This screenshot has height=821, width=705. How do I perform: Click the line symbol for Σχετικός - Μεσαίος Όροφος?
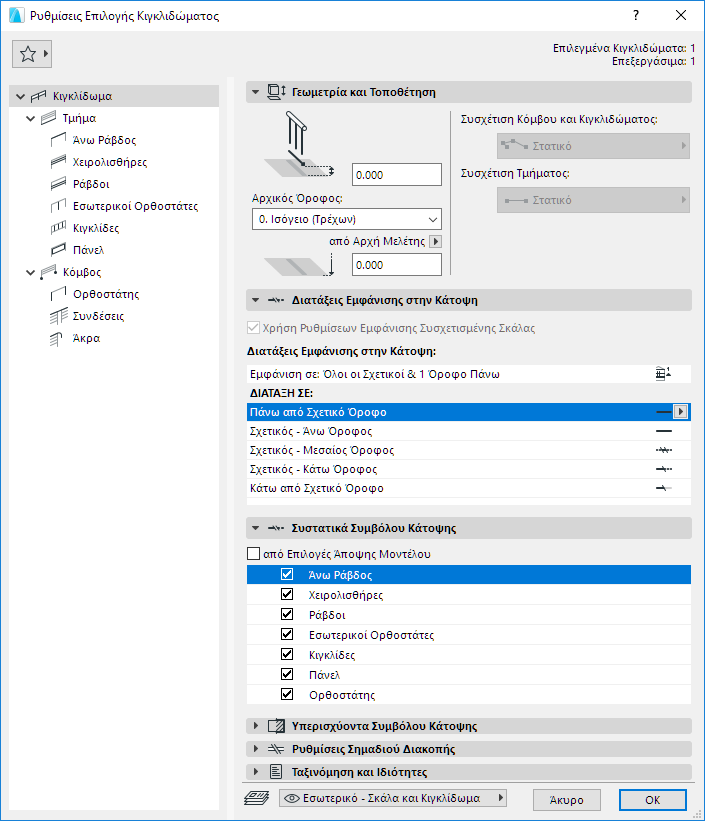[664, 450]
